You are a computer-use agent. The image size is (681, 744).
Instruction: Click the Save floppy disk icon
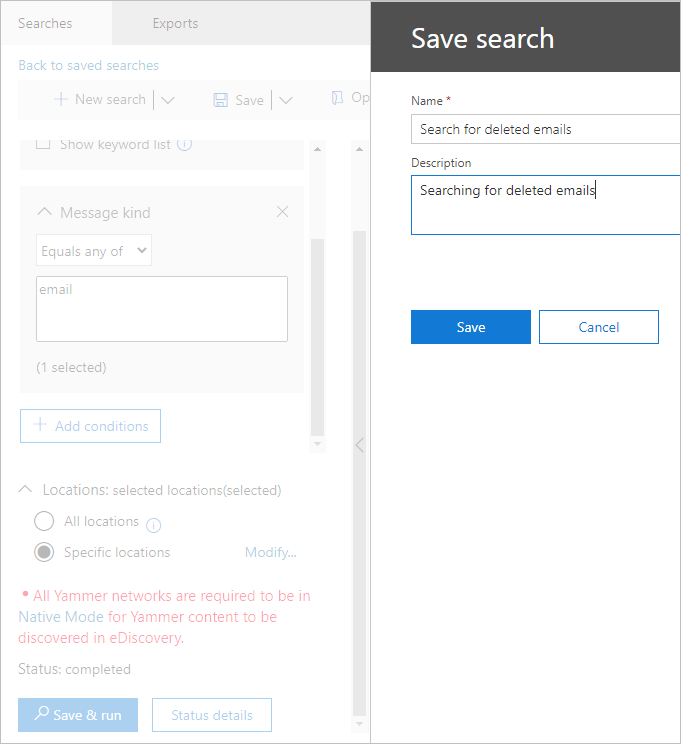tap(221, 100)
